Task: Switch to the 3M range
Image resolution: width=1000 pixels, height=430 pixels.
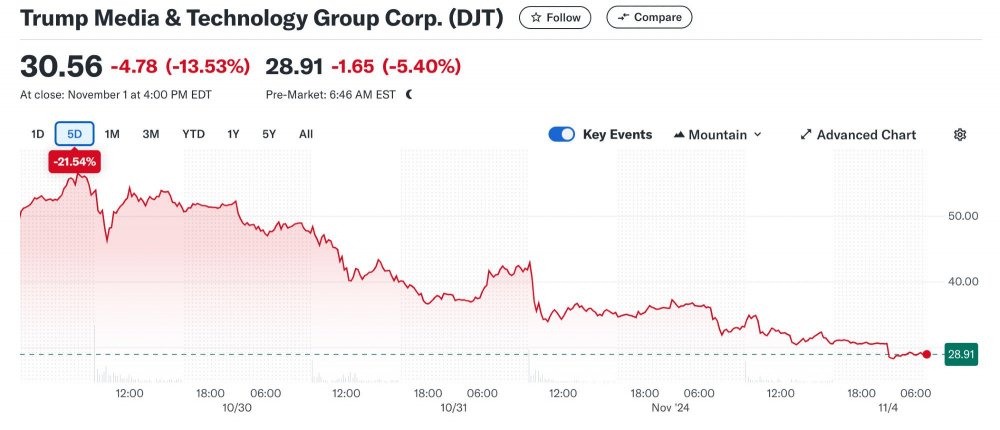Action: (151, 134)
